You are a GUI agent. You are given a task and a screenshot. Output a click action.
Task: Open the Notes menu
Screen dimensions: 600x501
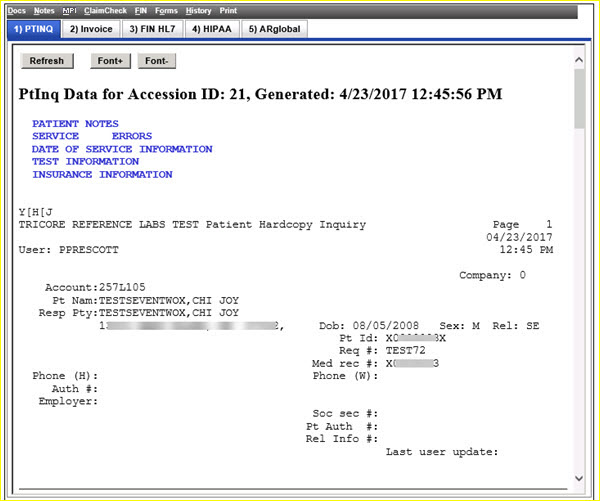coord(43,10)
